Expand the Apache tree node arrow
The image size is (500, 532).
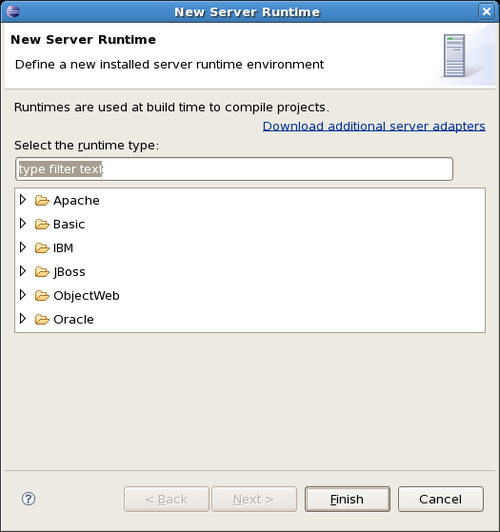(23, 200)
